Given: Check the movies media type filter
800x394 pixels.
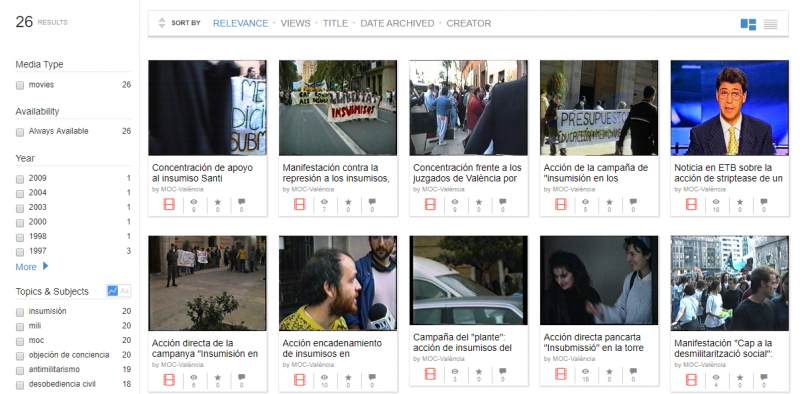Looking at the screenshot, I should pyautogui.click(x=20, y=85).
